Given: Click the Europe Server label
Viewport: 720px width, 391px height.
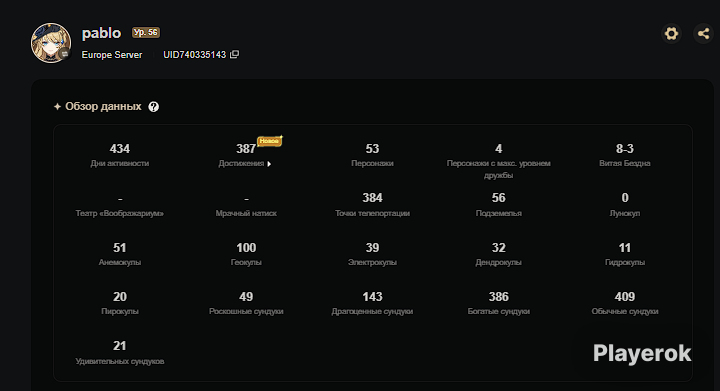Looking at the screenshot, I should click(x=112, y=55).
